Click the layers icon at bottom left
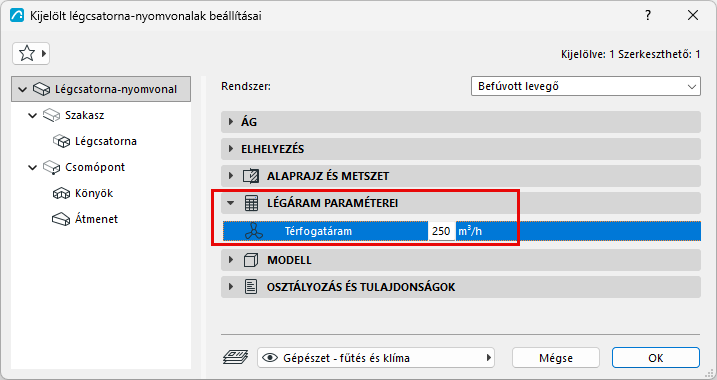Image resolution: width=717 pixels, height=380 pixels. click(x=235, y=357)
